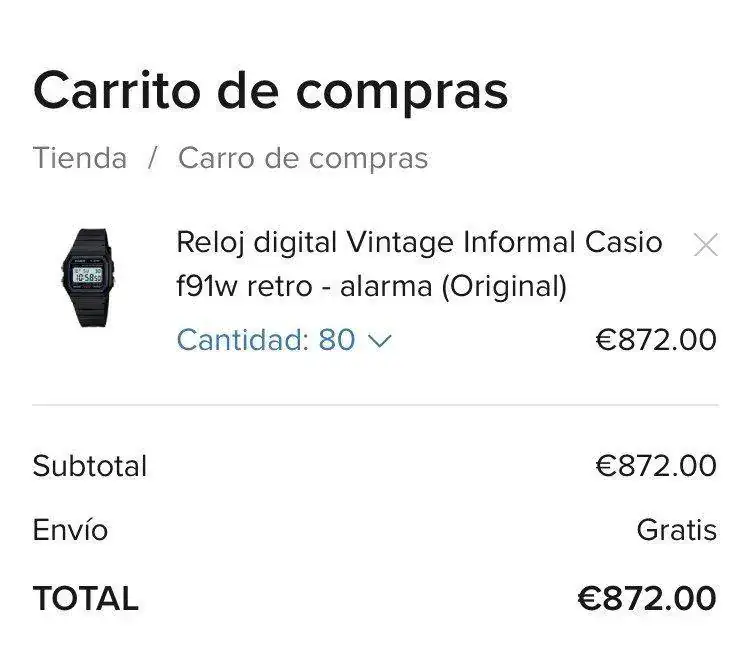Click the horizontal divider above Subtotal
Viewport: 750px width, 659px height.
375,405
